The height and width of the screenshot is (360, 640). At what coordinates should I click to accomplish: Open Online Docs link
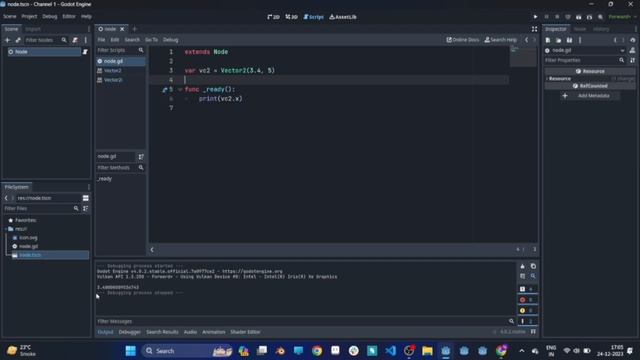point(462,40)
